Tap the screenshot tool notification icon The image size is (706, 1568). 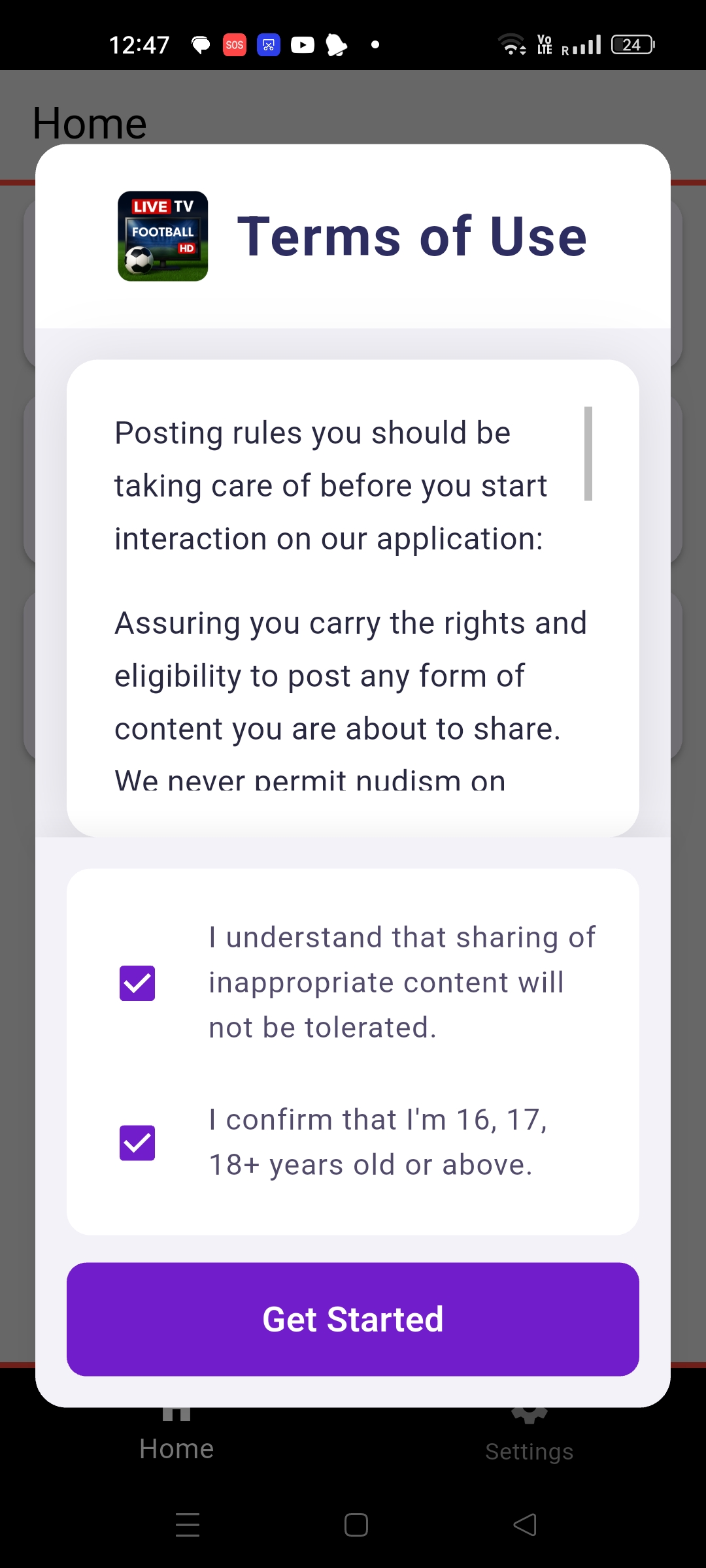coord(269,44)
